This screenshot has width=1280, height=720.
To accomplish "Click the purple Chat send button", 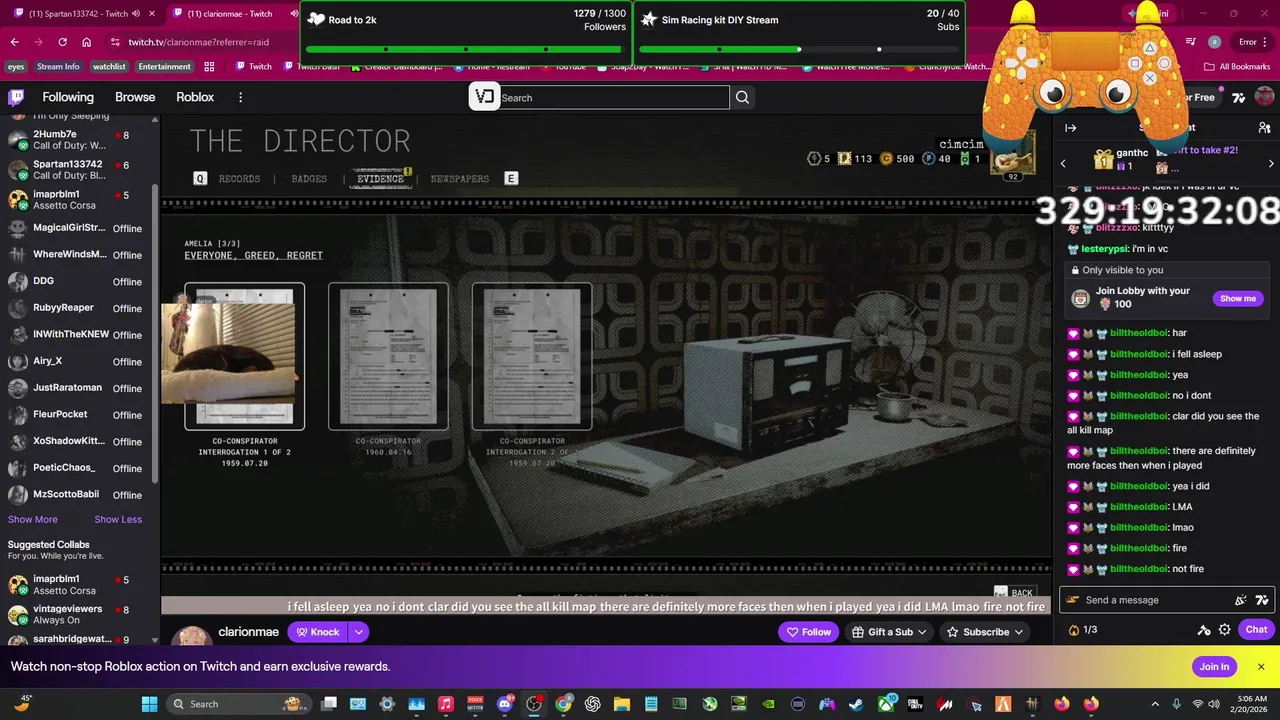I will coord(1256,630).
